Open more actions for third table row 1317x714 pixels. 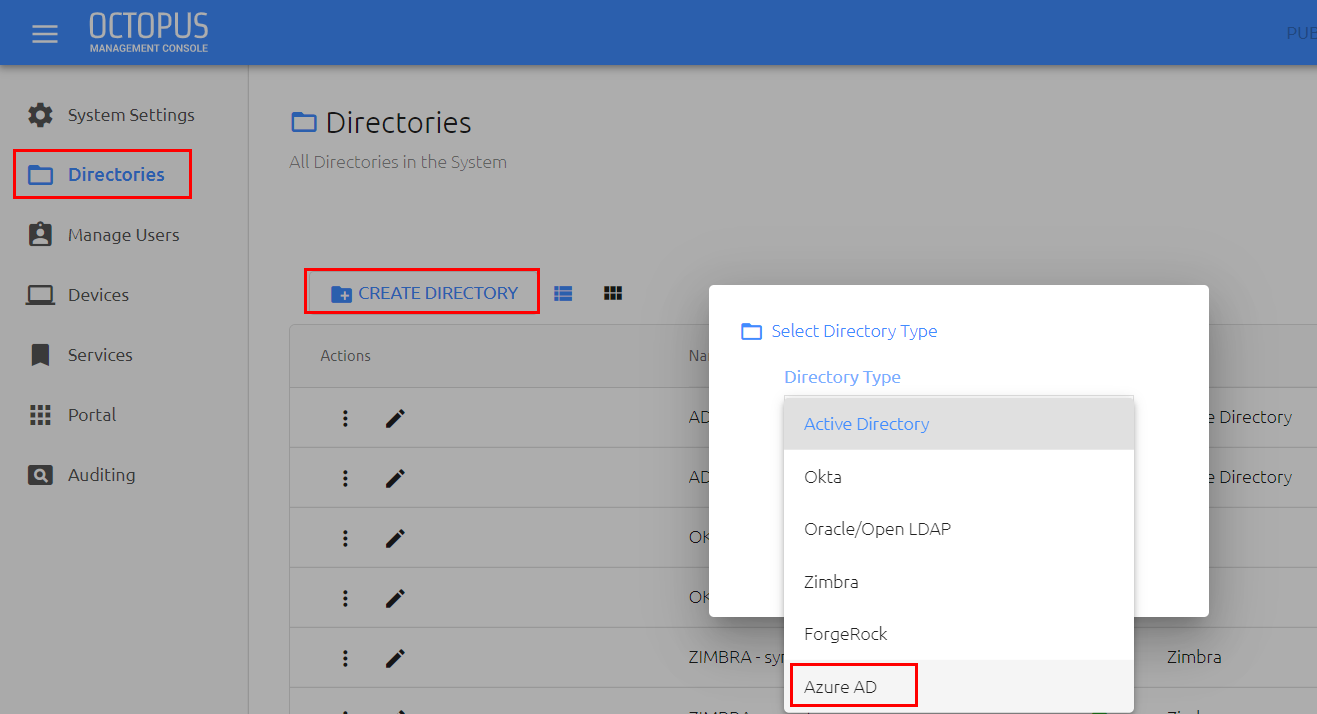pyautogui.click(x=345, y=538)
